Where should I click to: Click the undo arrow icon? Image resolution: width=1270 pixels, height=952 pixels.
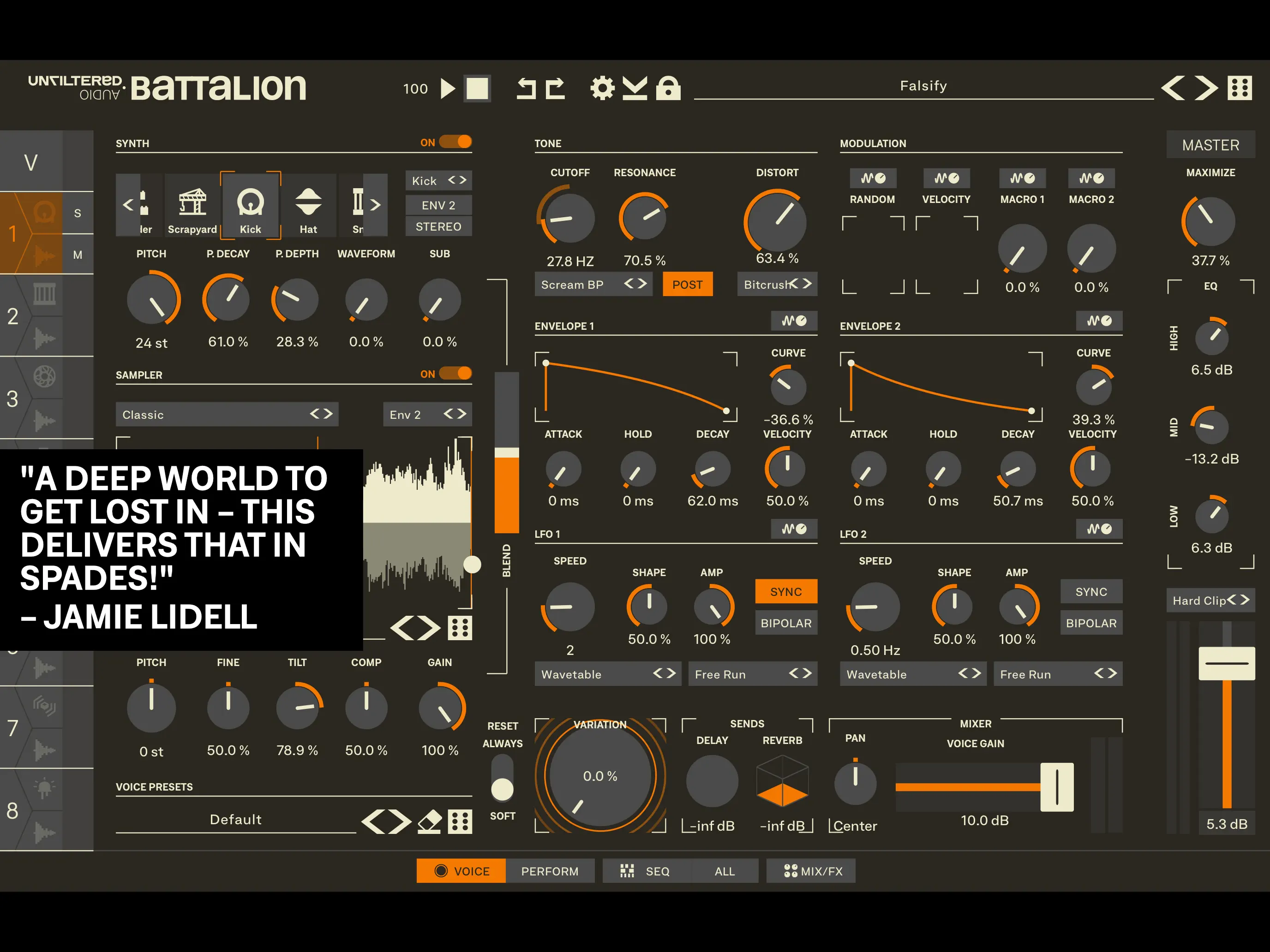[x=527, y=89]
